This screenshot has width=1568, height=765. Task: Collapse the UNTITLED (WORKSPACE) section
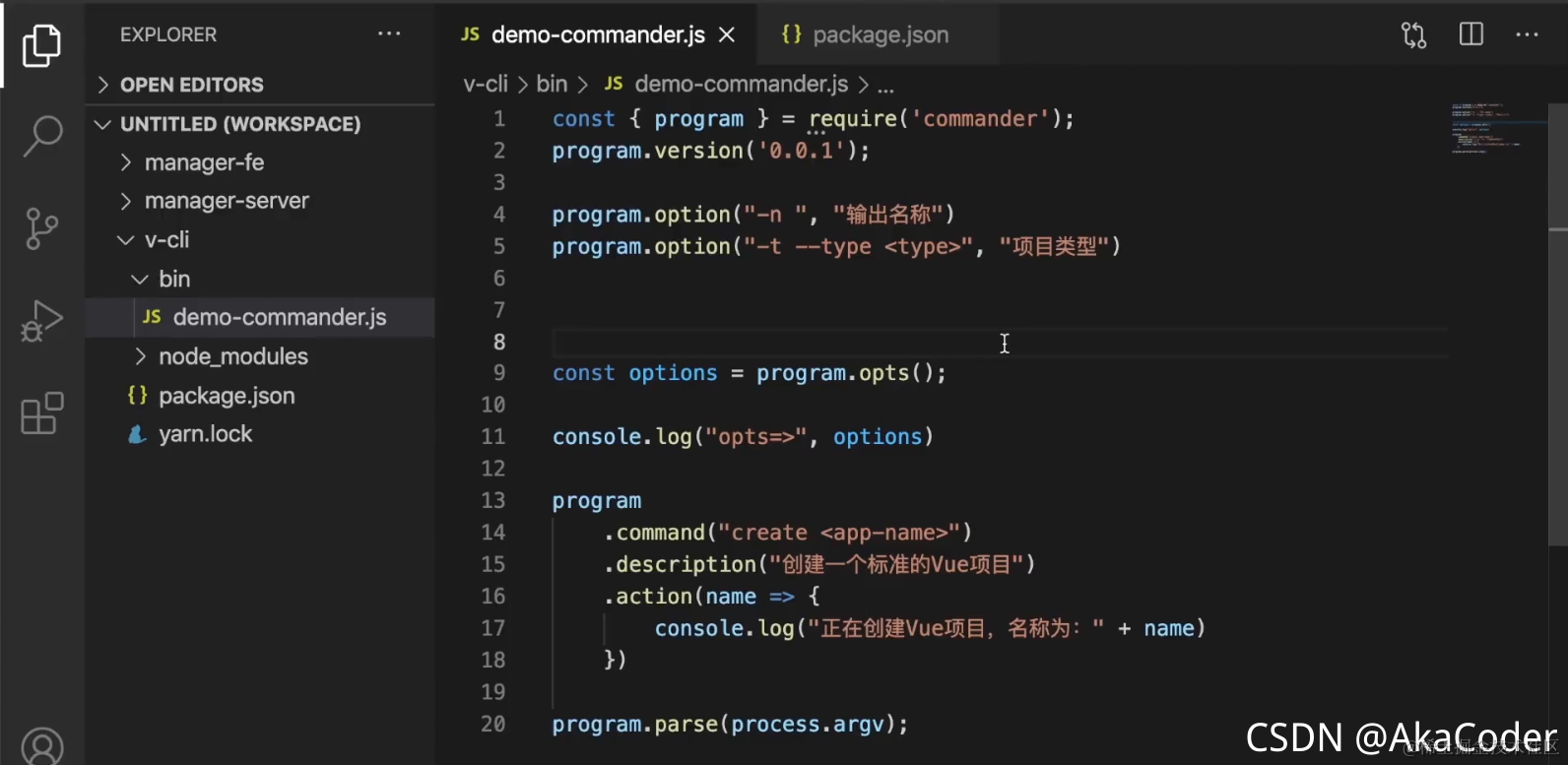(x=260, y=124)
